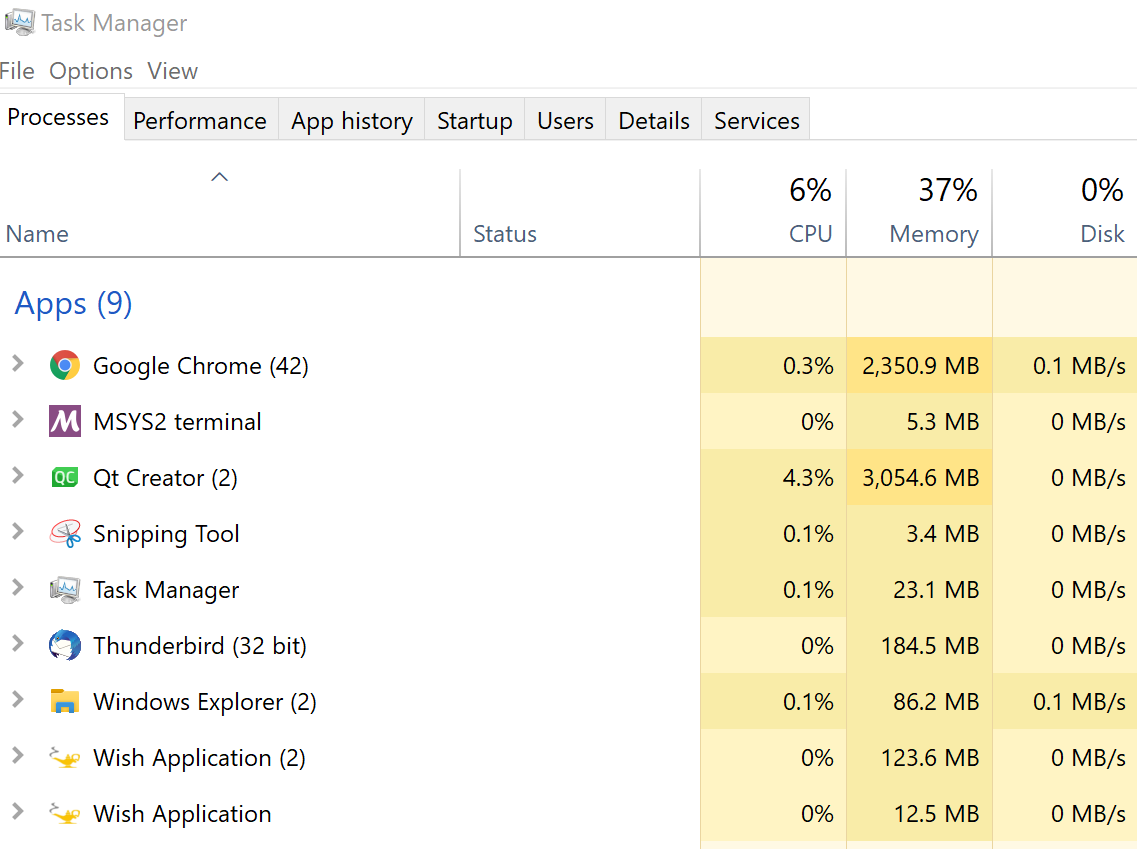The height and width of the screenshot is (849, 1137).
Task: Select the Windows Explorer (2) row name
Action: [x=204, y=702]
